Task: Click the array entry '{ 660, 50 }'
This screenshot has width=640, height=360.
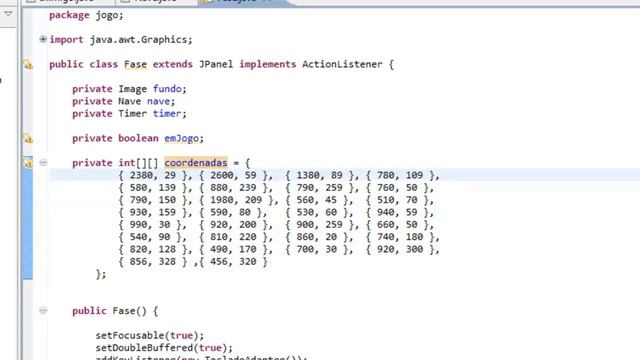Action: (398, 224)
